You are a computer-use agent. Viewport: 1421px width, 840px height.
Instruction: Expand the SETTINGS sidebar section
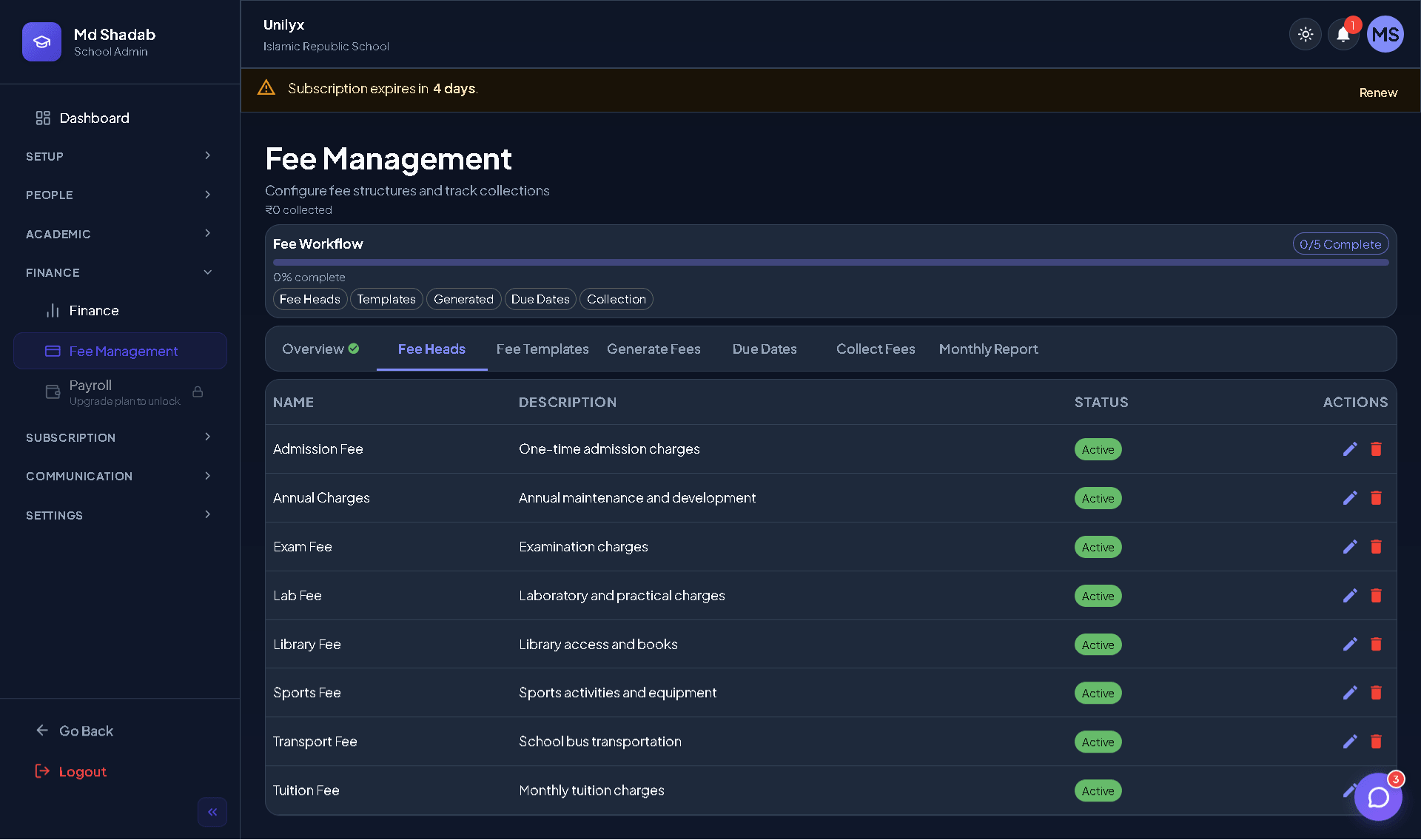(120, 515)
